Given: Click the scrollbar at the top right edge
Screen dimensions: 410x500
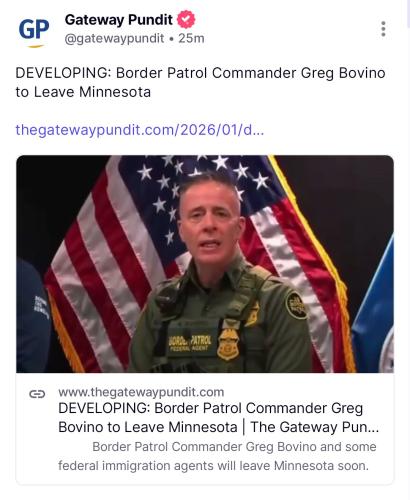Looking at the screenshot, I should [406, 13].
